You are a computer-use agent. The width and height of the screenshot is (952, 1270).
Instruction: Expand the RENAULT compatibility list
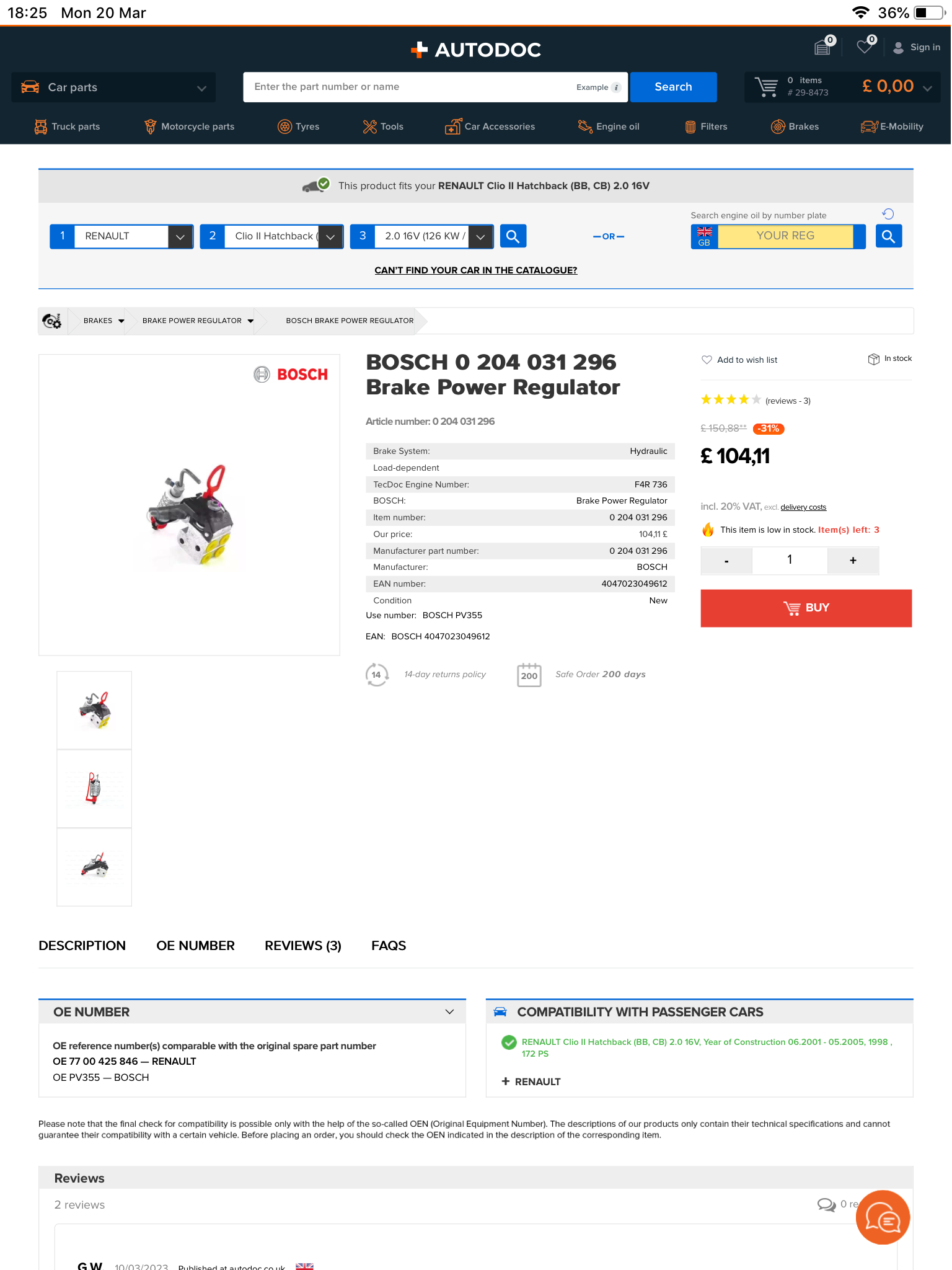(x=531, y=1081)
